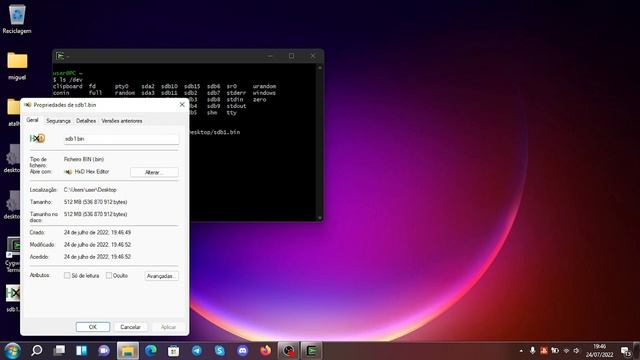
Task: Select the Cygwin Terminal desktop shortcut
Action: [13, 254]
